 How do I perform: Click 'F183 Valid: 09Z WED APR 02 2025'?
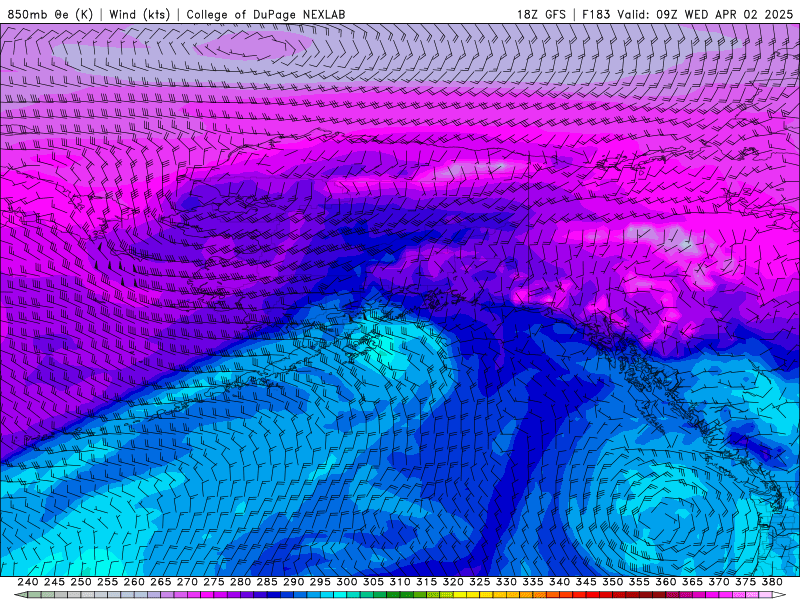point(687,15)
